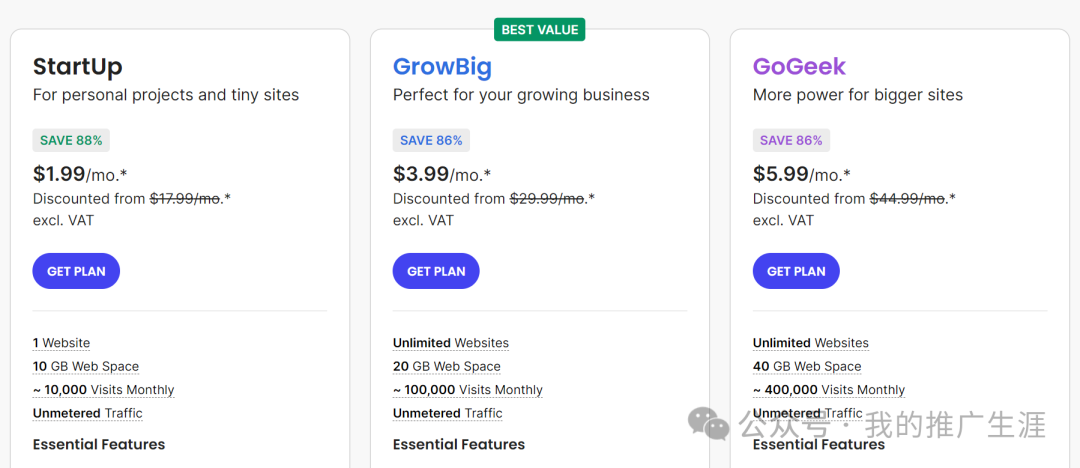The height and width of the screenshot is (468, 1080).
Task: Click the StartUp plan title
Action: (78, 67)
